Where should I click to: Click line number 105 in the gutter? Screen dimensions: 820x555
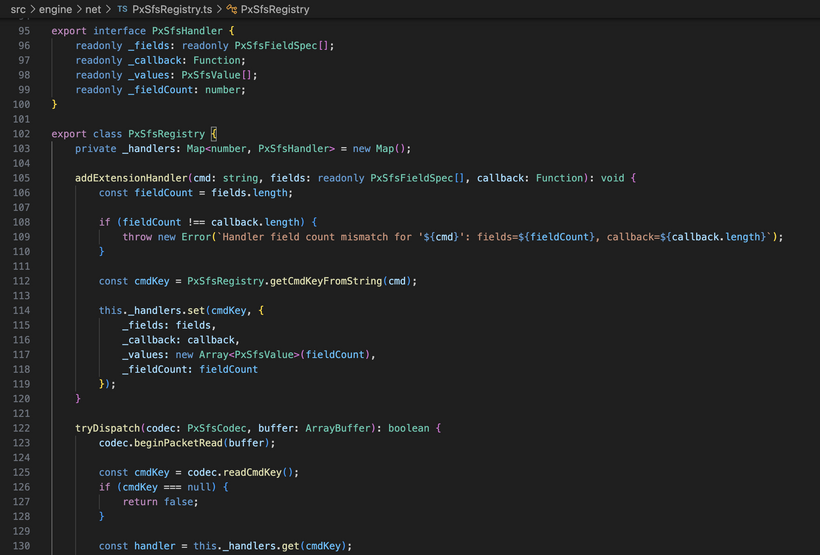24,178
